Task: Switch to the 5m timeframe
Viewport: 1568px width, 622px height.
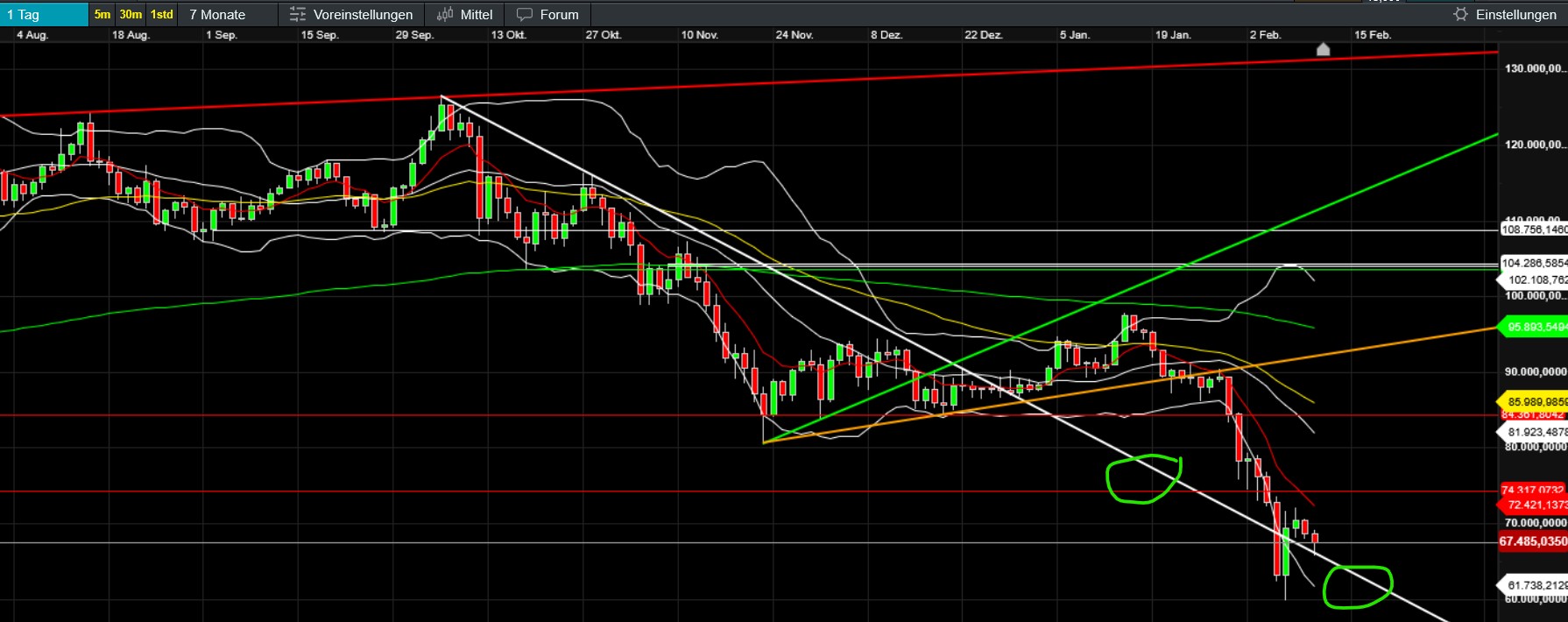Action: click(x=102, y=14)
